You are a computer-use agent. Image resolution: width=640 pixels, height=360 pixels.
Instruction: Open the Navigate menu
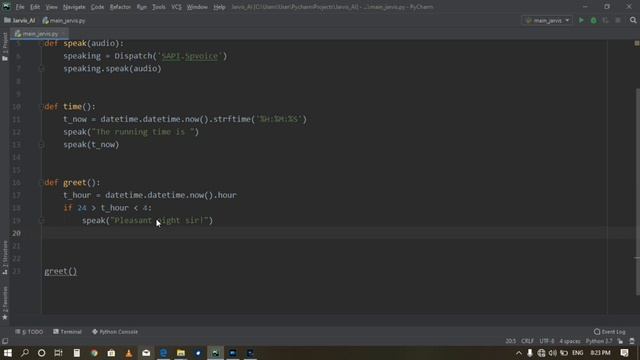(74, 7)
